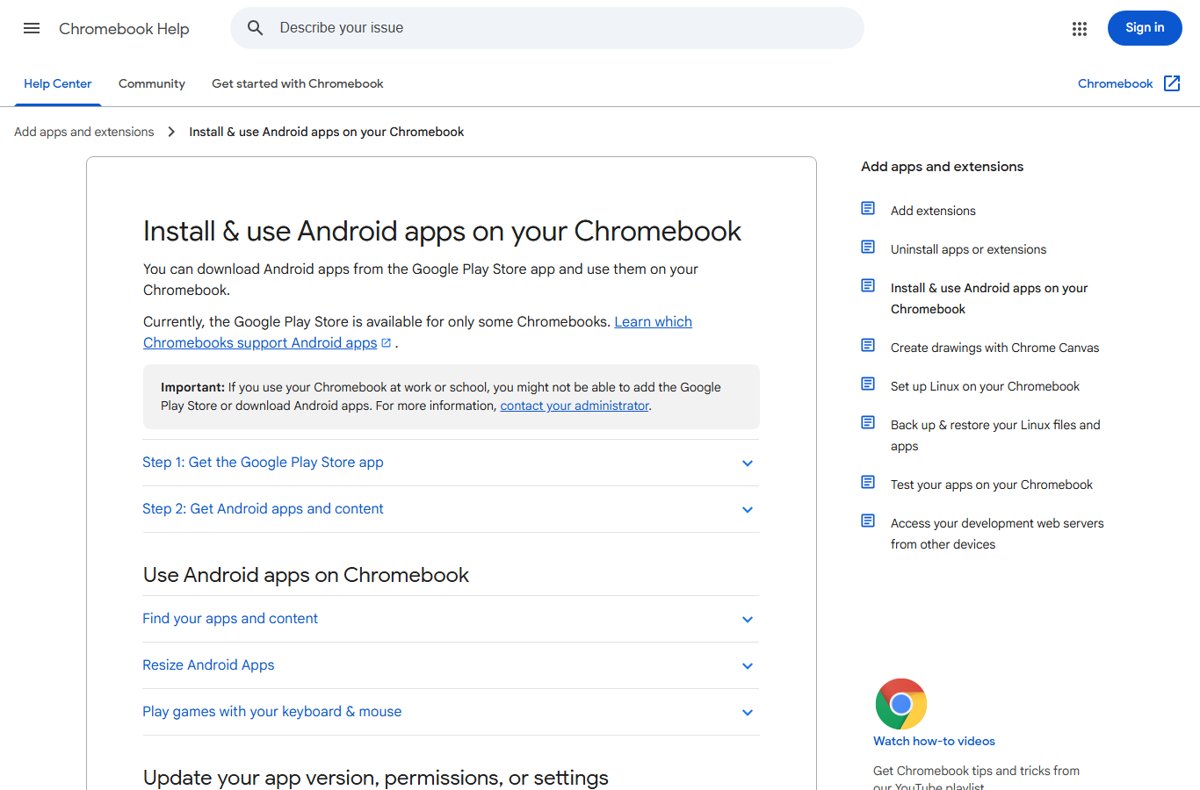Click the Chromebook Help title
This screenshot has height=790, width=1200.
click(x=124, y=29)
